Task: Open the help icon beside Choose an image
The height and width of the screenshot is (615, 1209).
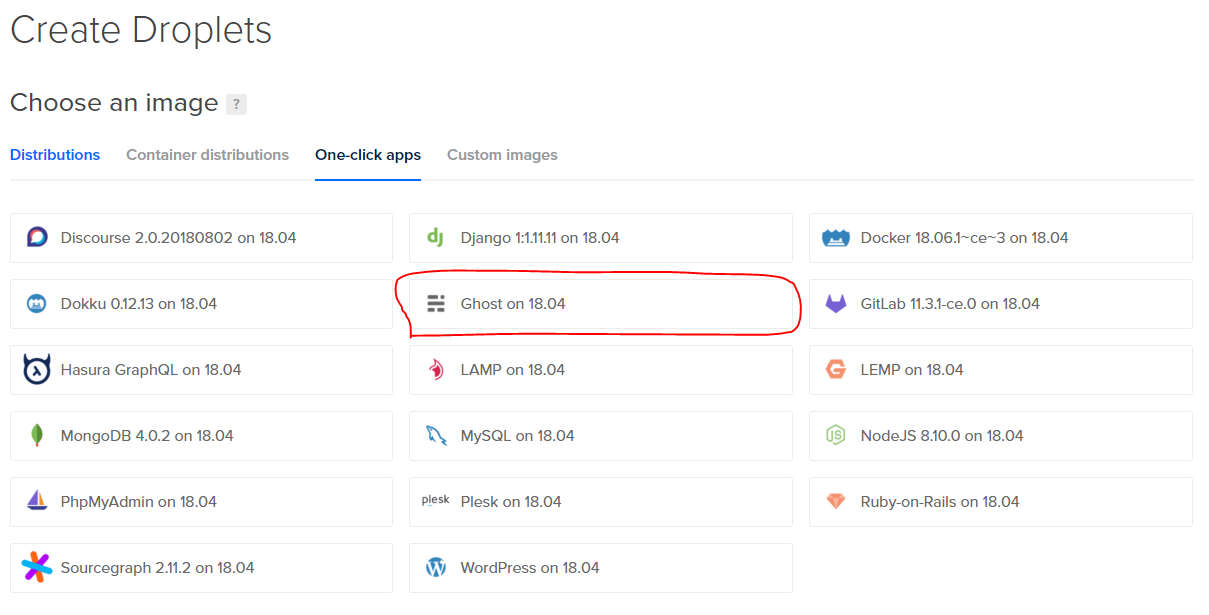Action: click(x=236, y=104)
